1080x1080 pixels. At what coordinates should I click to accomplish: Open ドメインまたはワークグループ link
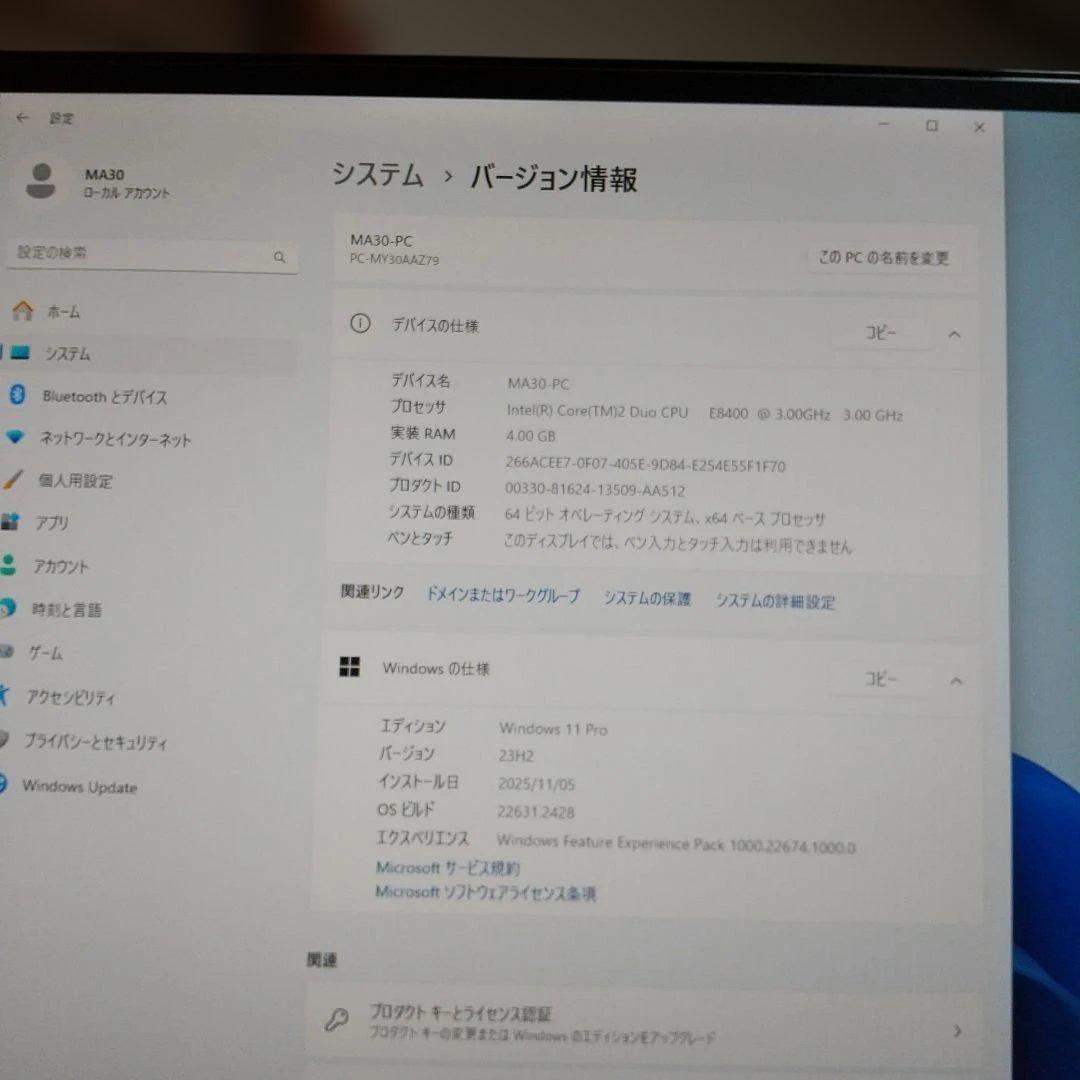coord(503,595)
